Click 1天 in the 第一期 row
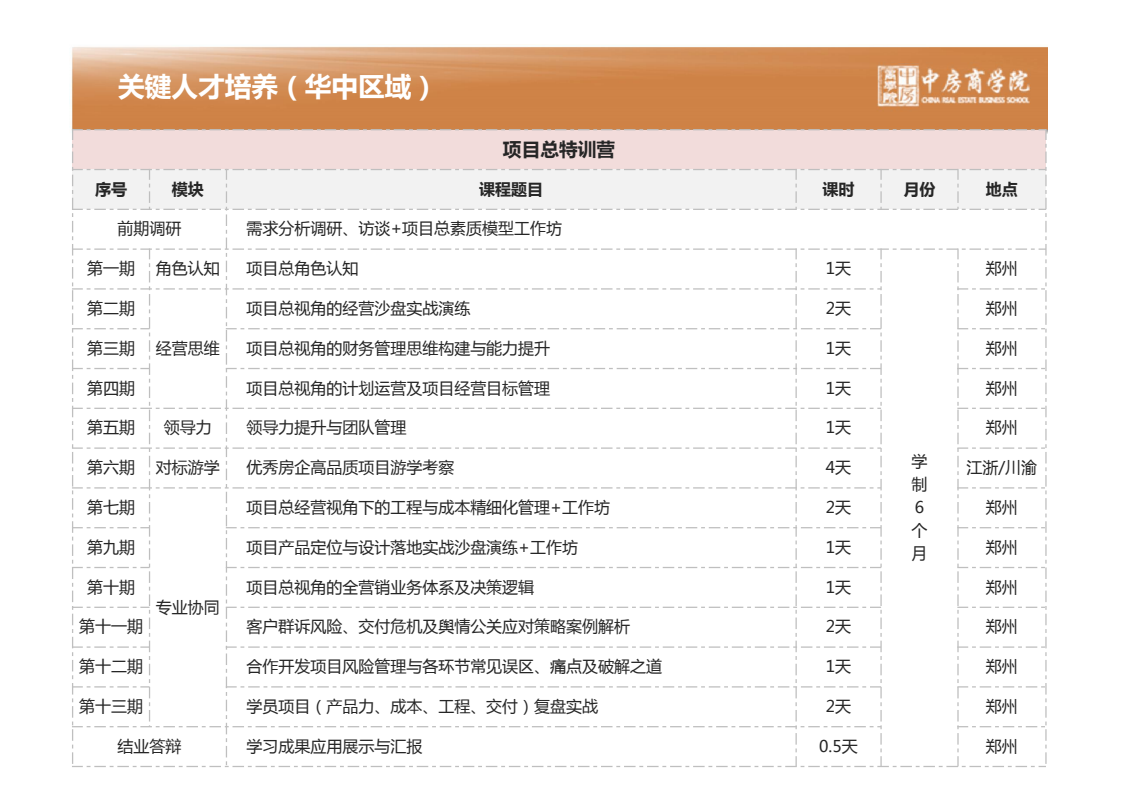 coord(838,269)
